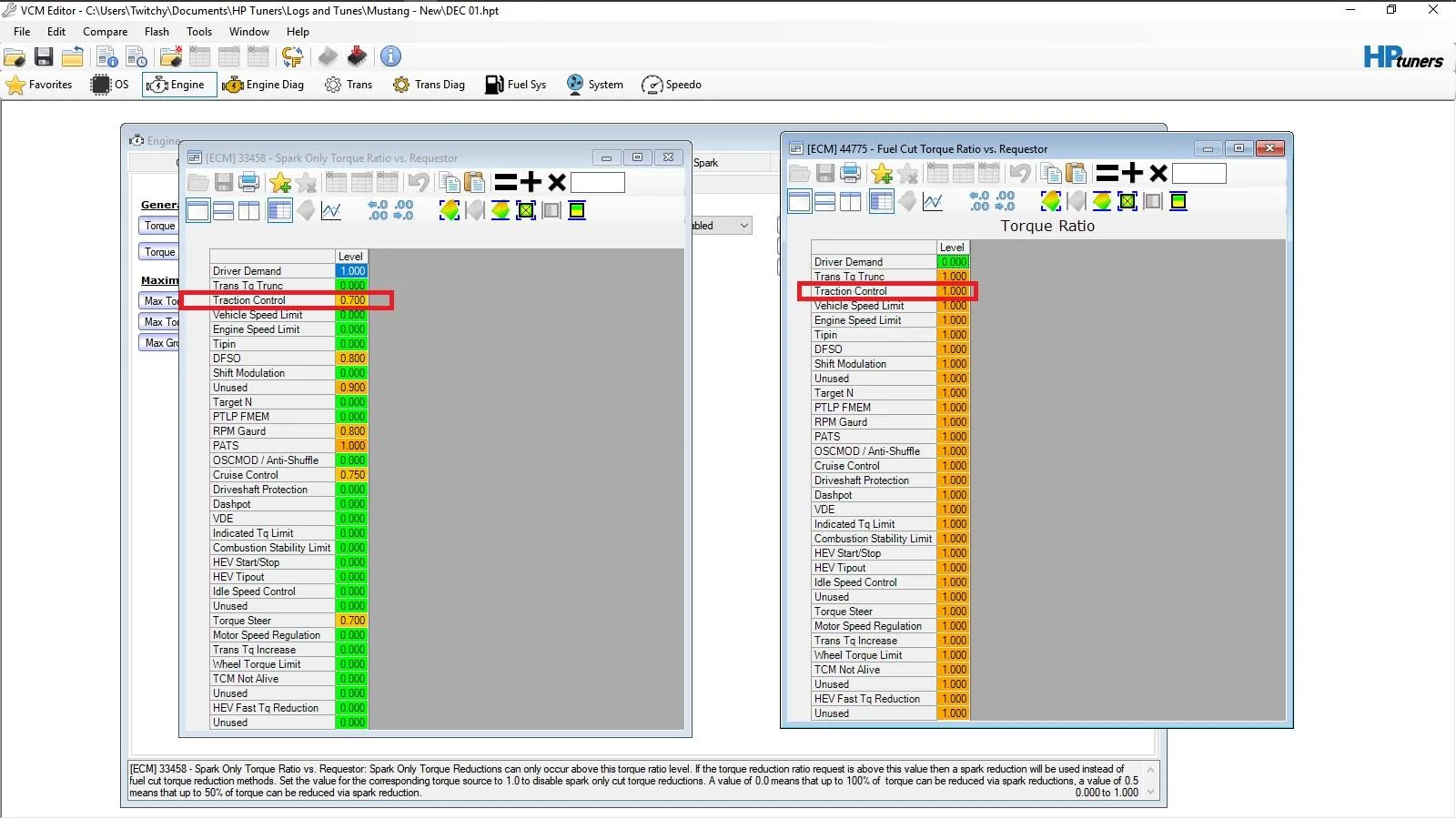The height and width of the screenshot is (819, 1456).
Task: Open the Edit menu
Action: 56,32
